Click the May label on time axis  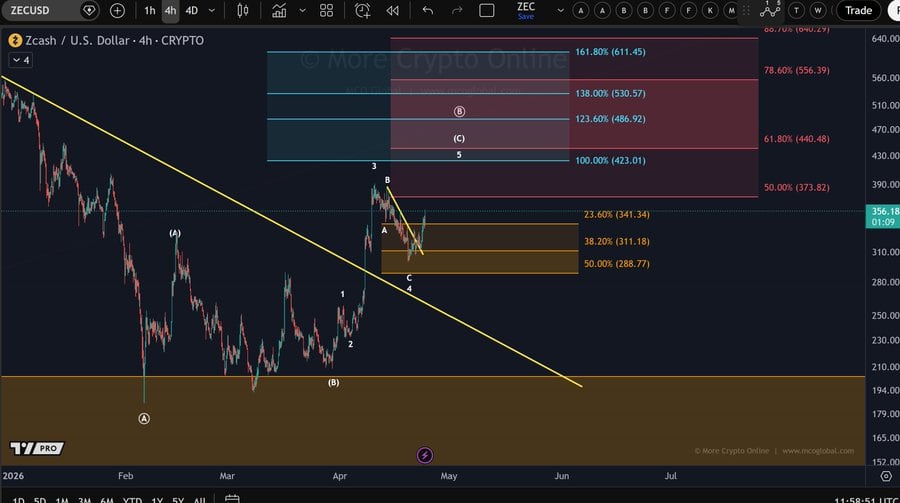click(449, 475)
